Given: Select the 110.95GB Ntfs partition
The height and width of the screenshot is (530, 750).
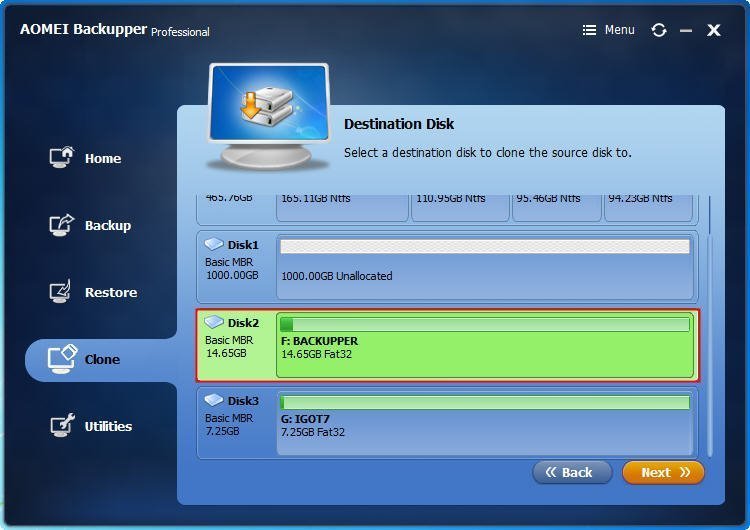Looking at the screenshot, I should (460, 208).
